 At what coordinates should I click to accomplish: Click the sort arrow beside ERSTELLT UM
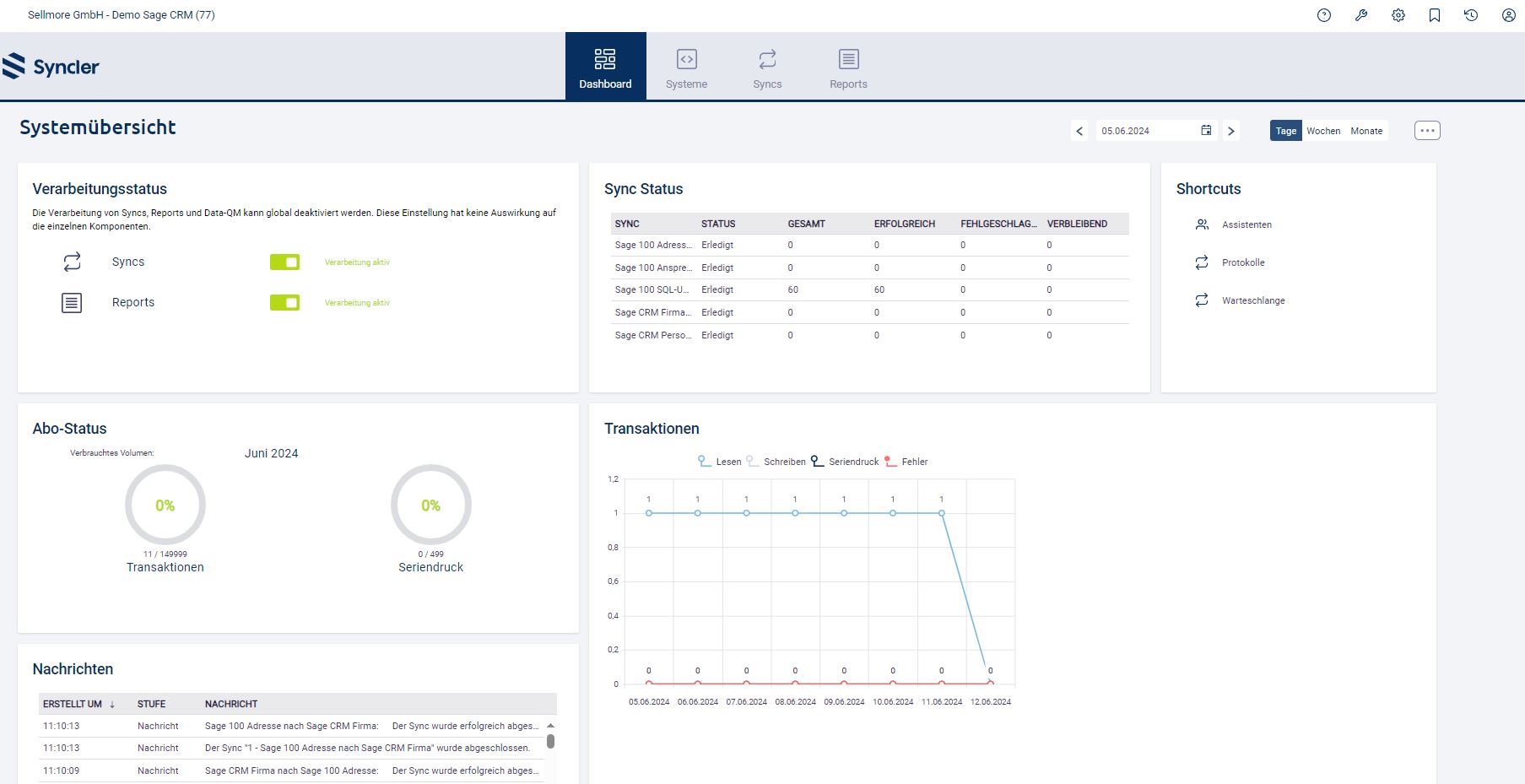tap(112, 704)
